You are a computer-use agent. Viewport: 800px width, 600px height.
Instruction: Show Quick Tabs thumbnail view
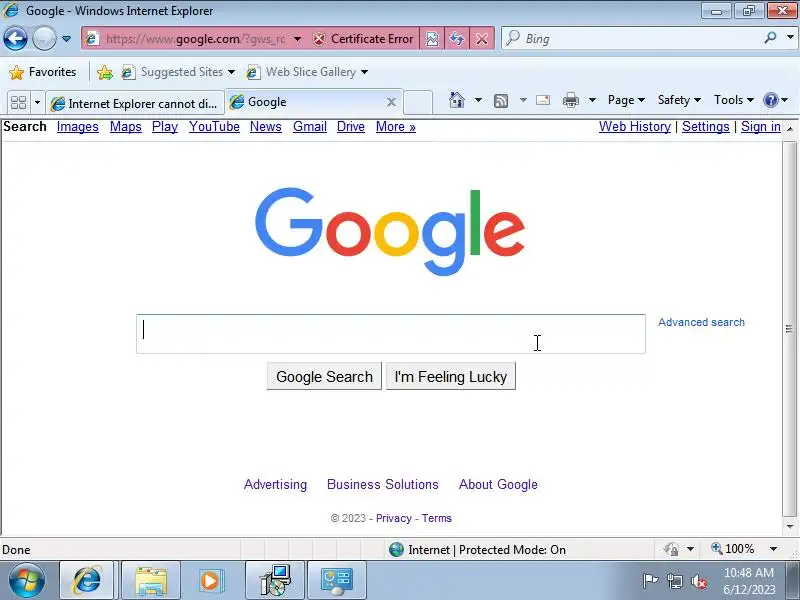point(18,103)
